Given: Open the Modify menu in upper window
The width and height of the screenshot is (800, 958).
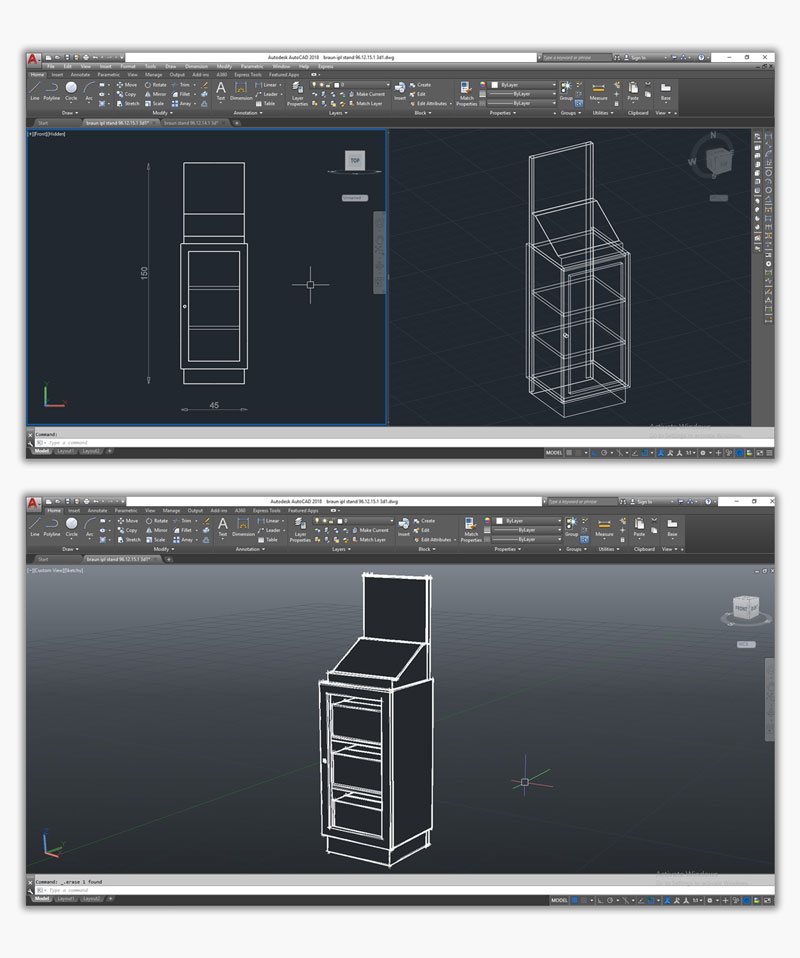Looking at the screenshot, I should [224, 66].
